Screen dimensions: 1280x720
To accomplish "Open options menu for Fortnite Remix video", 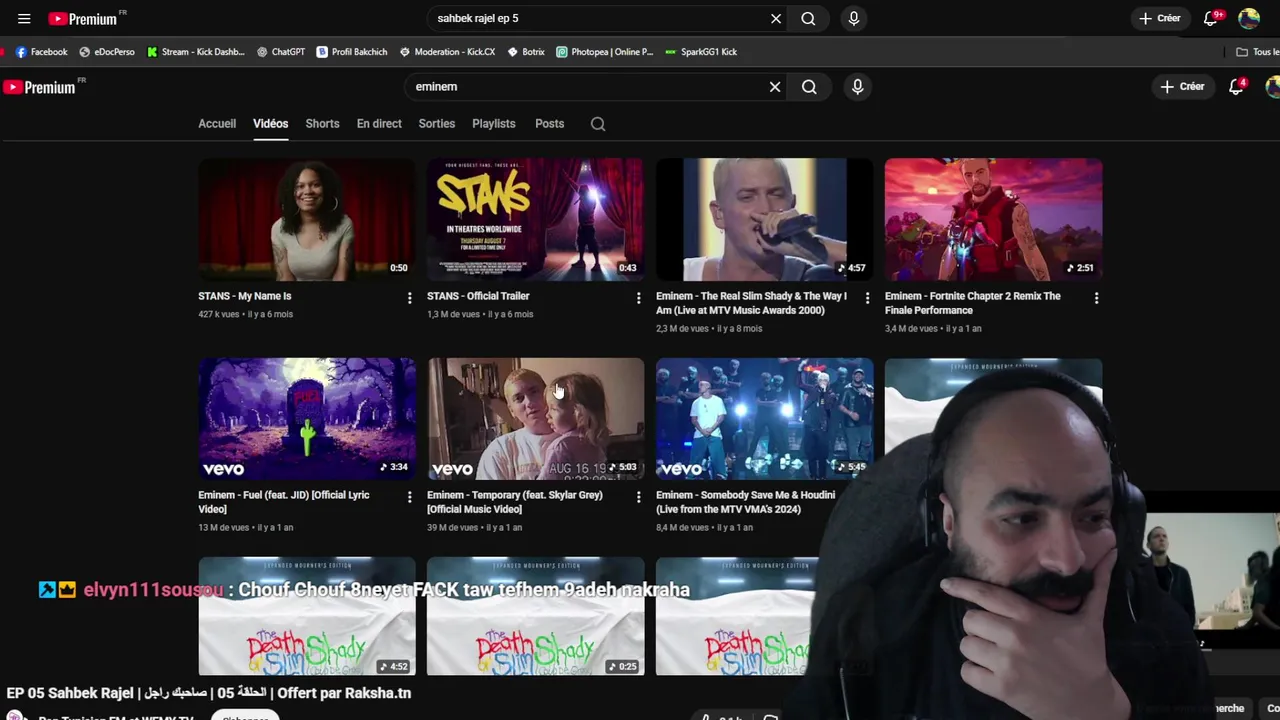I will coord(1096,298).
